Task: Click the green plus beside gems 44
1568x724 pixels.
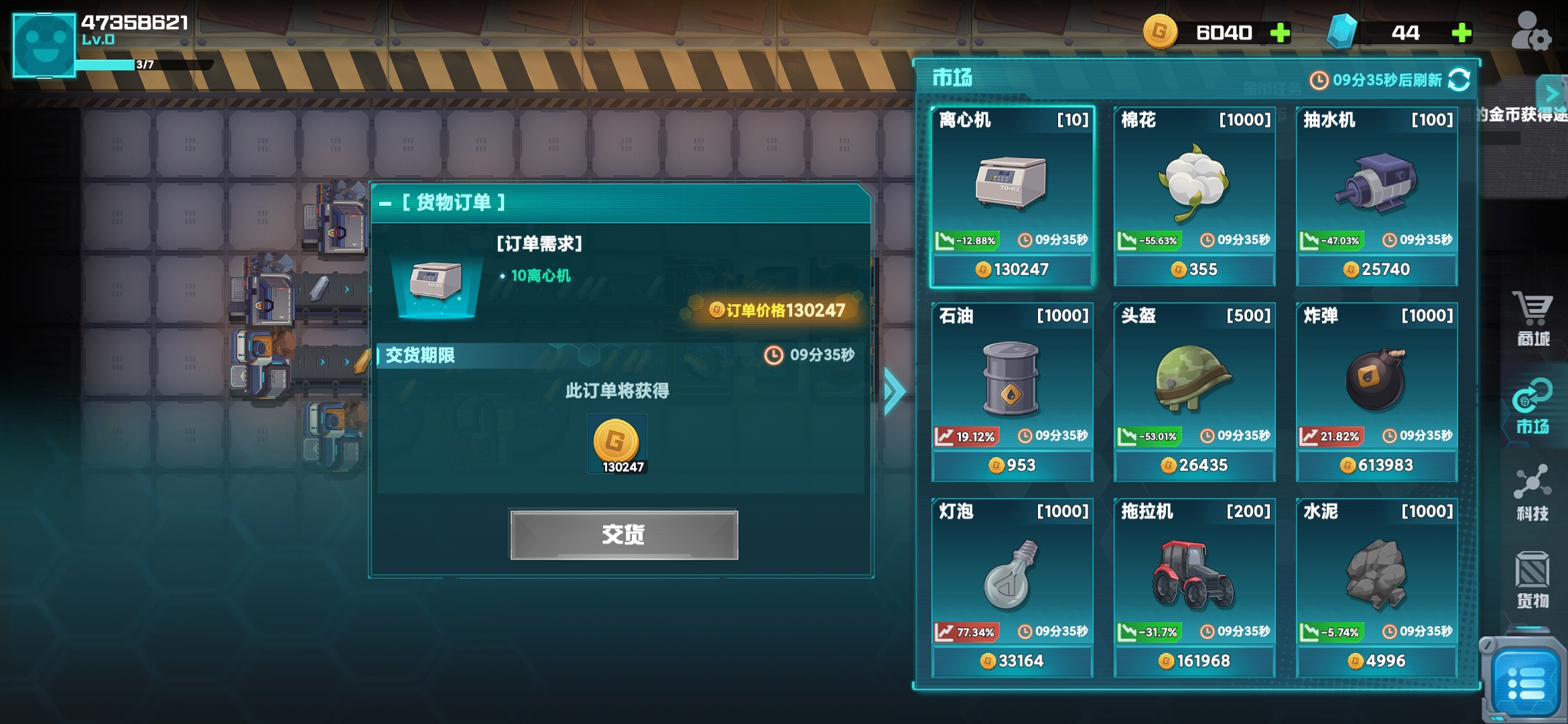Action: coord(1461,32)
